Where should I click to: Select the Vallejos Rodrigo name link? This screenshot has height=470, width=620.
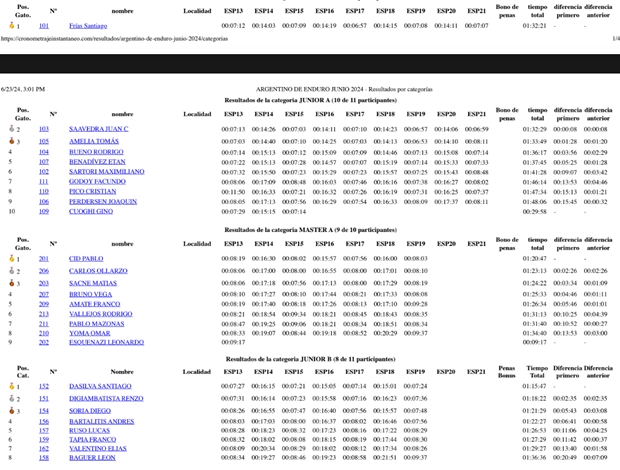(x=100, y=314)
